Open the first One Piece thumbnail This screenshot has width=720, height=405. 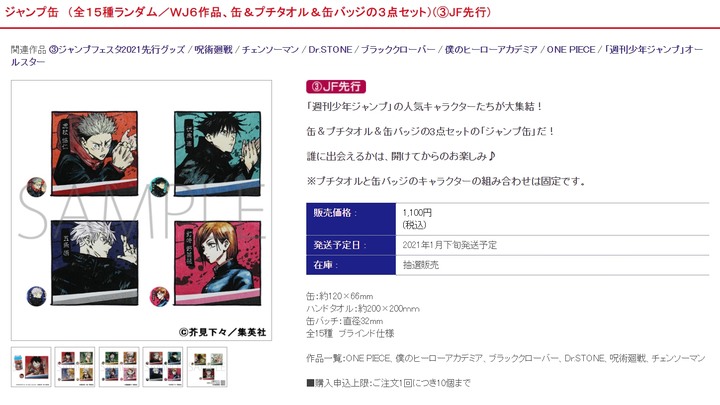(x=31, y=367)
